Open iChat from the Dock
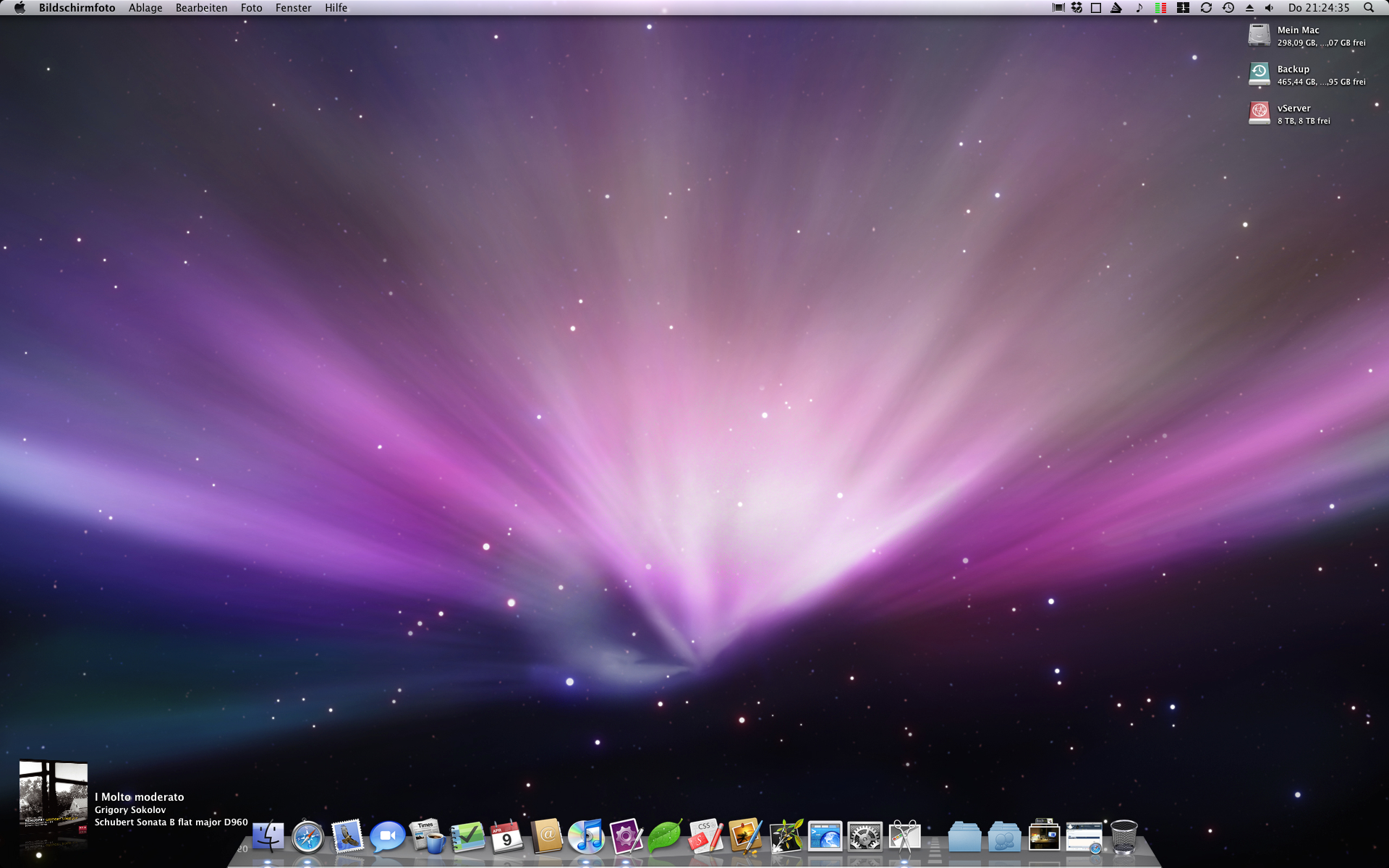 click(x=387, y=837)
